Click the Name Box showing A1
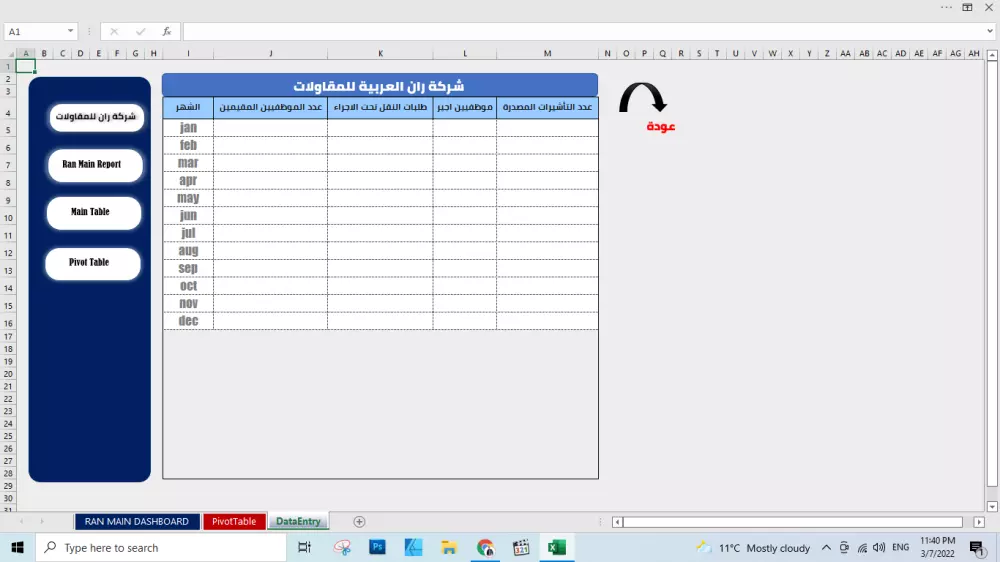 pos(34,31)
